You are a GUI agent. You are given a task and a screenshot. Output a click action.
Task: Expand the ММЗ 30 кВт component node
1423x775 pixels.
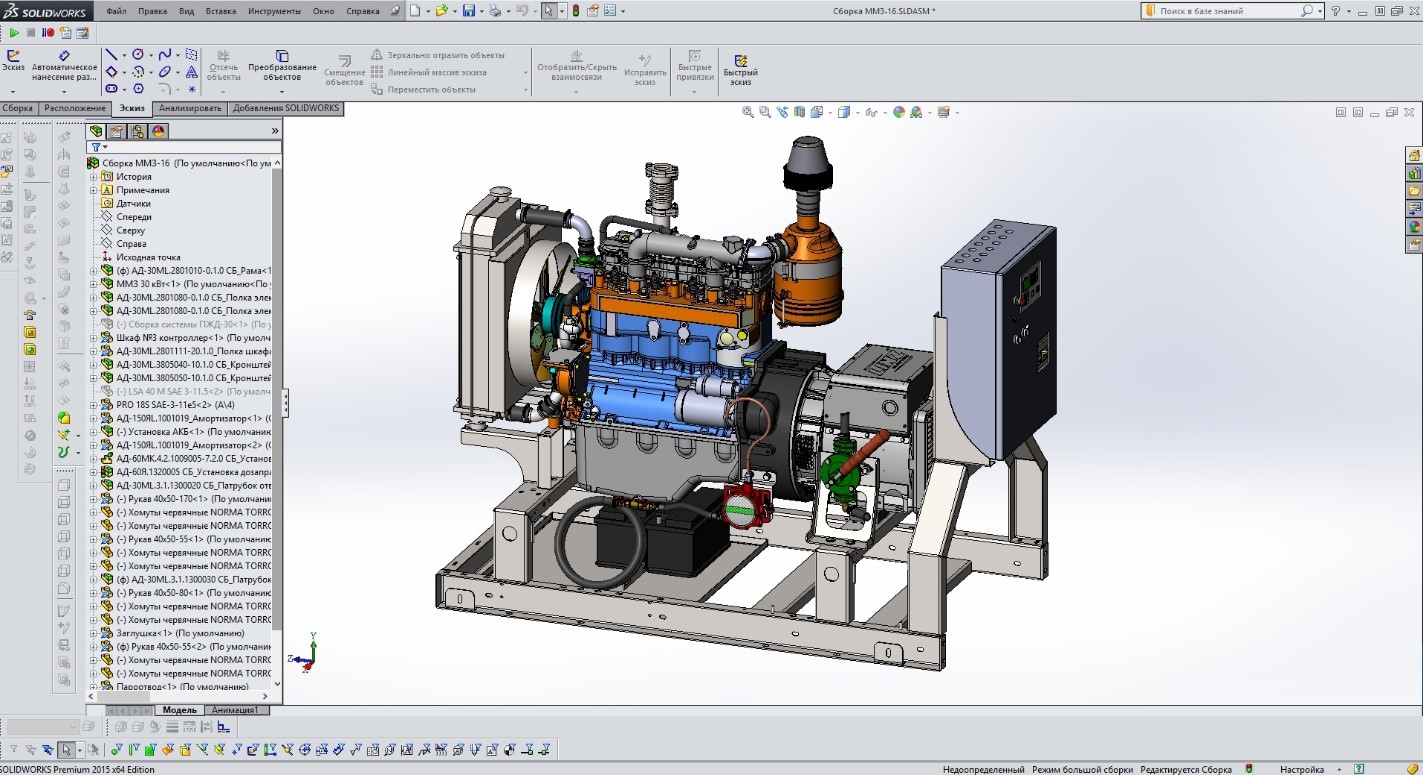point(94,284)
